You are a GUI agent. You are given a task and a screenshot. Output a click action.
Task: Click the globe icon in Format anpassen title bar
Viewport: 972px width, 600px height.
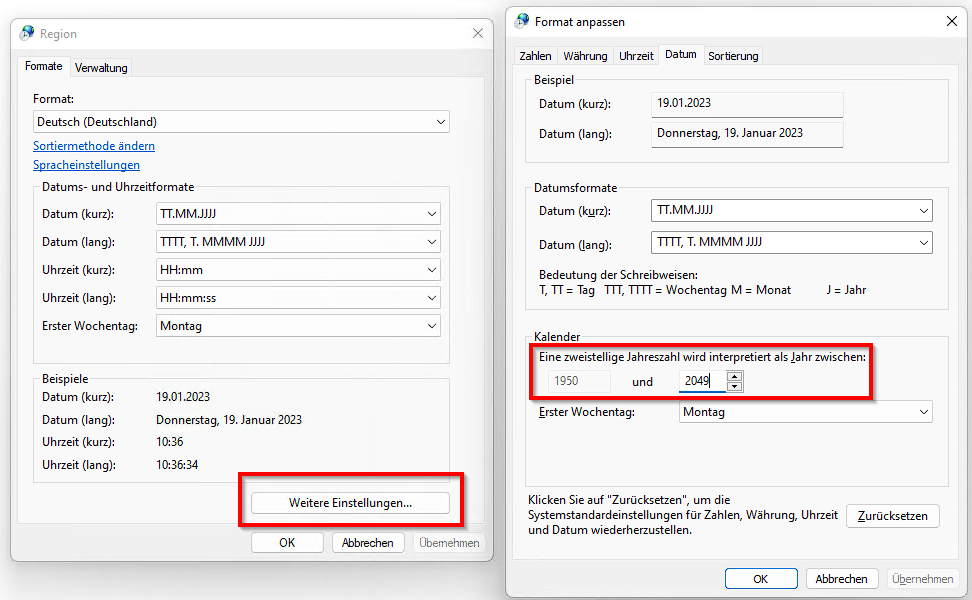coord(522,21)
